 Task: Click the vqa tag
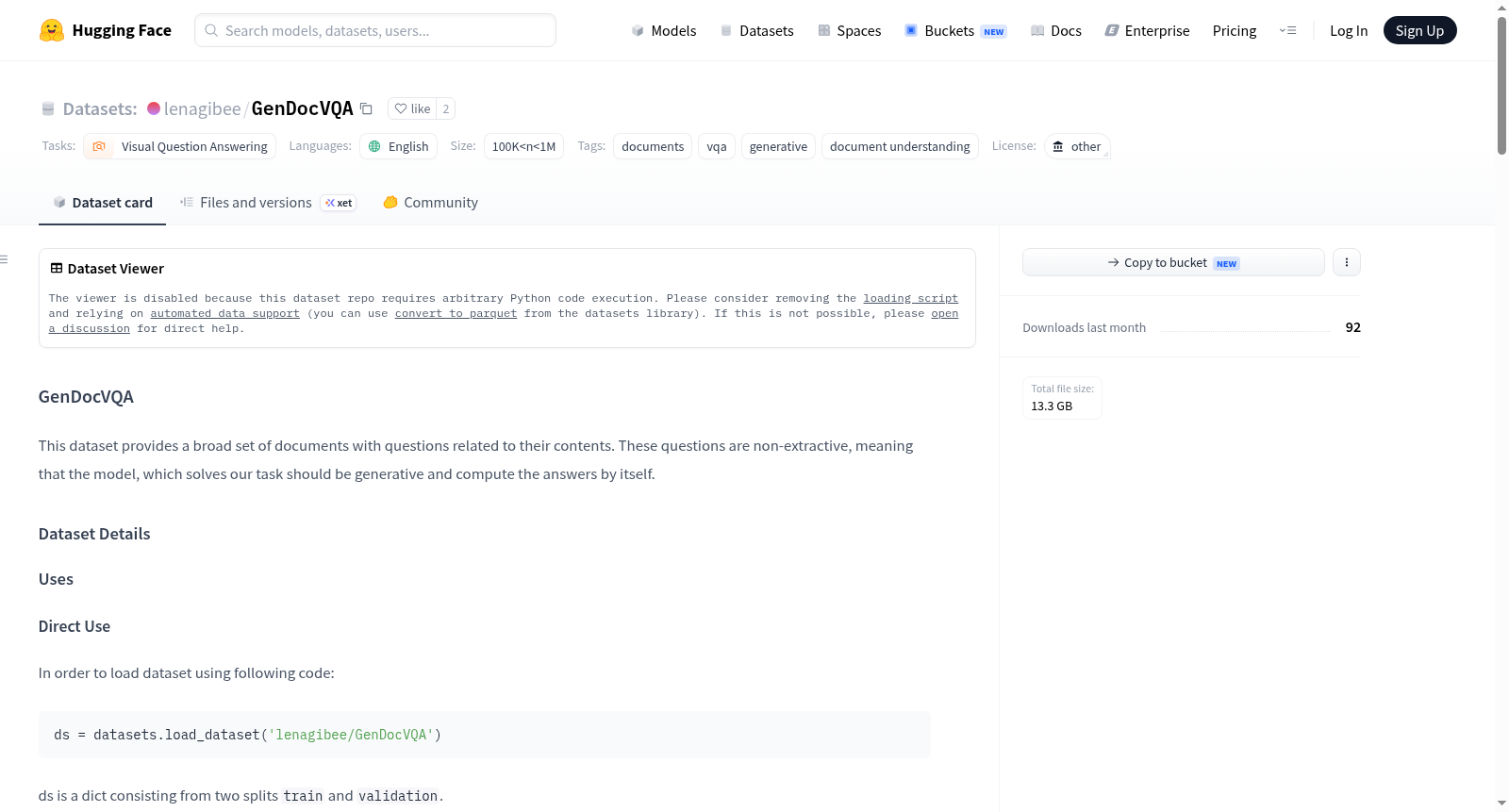(717, 146)
